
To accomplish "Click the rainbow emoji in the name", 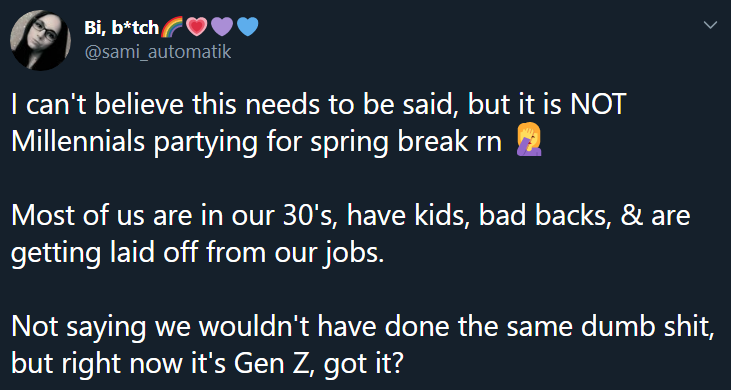I will click(172, 28).
